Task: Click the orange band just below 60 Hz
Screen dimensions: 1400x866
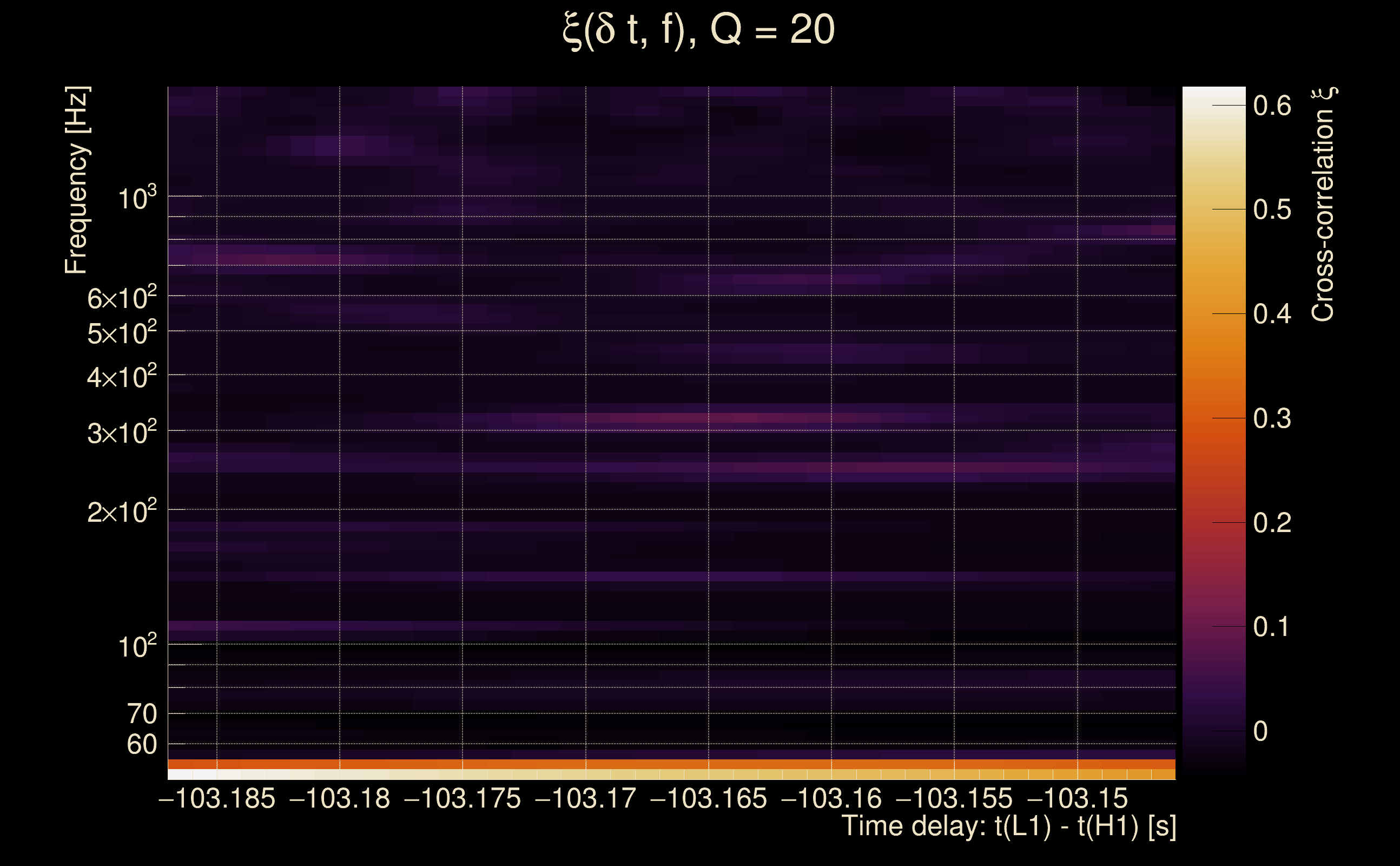Action: click(x=670, y=764)
